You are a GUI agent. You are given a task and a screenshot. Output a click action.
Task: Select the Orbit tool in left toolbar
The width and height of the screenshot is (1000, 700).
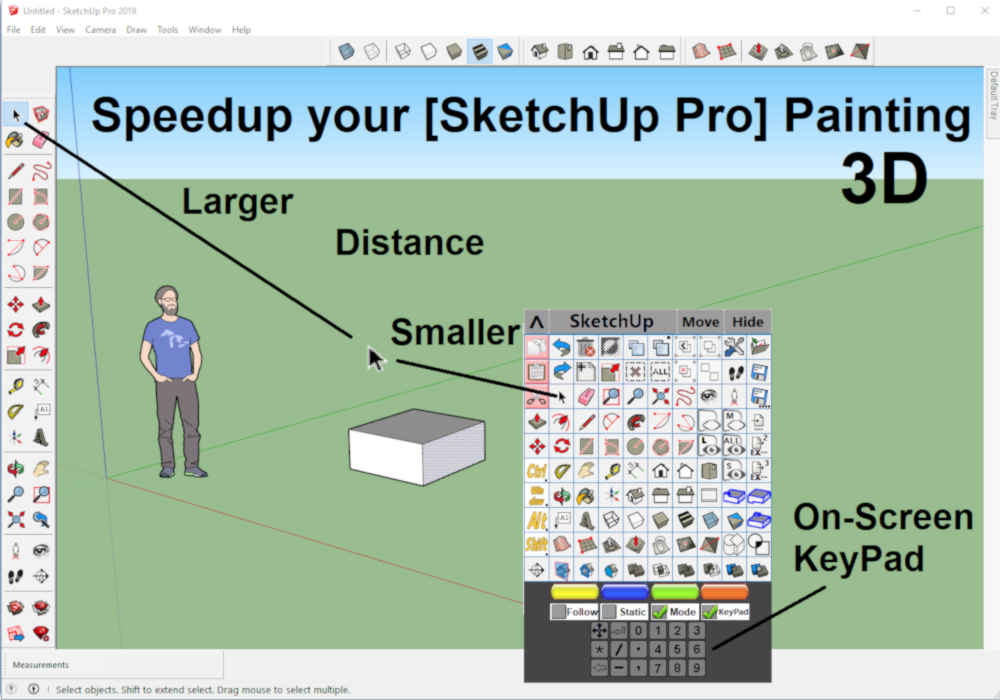coord(15,469)
